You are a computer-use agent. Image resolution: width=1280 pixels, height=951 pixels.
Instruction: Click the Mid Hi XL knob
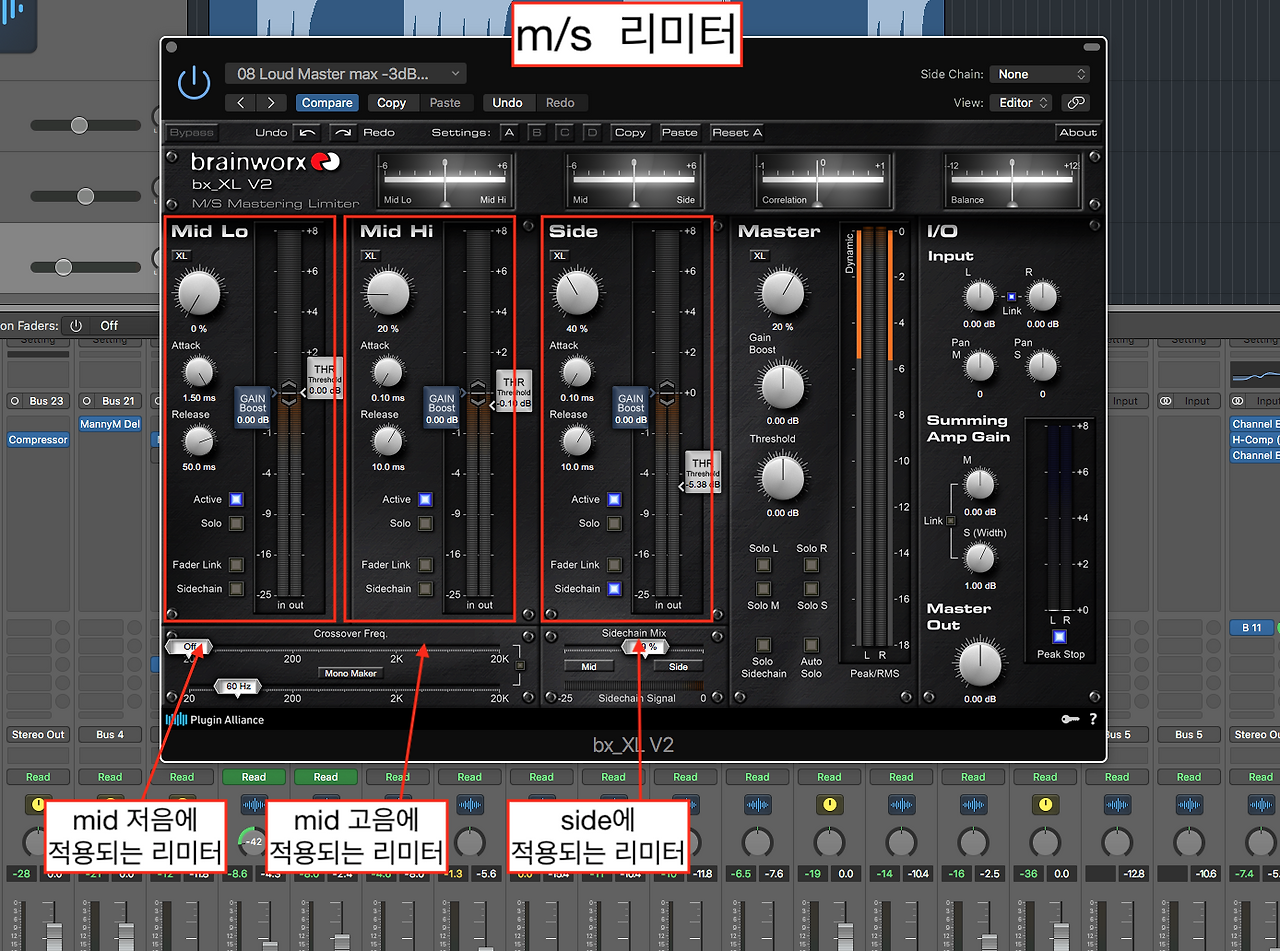coord(388,293)
